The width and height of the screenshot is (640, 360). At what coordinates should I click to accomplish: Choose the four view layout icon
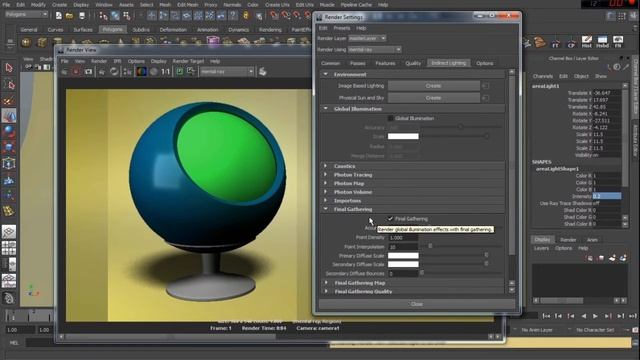[9, 248]
